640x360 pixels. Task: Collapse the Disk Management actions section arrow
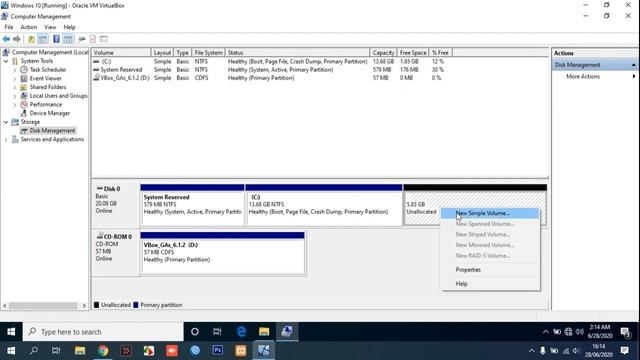tap(633, 65)
